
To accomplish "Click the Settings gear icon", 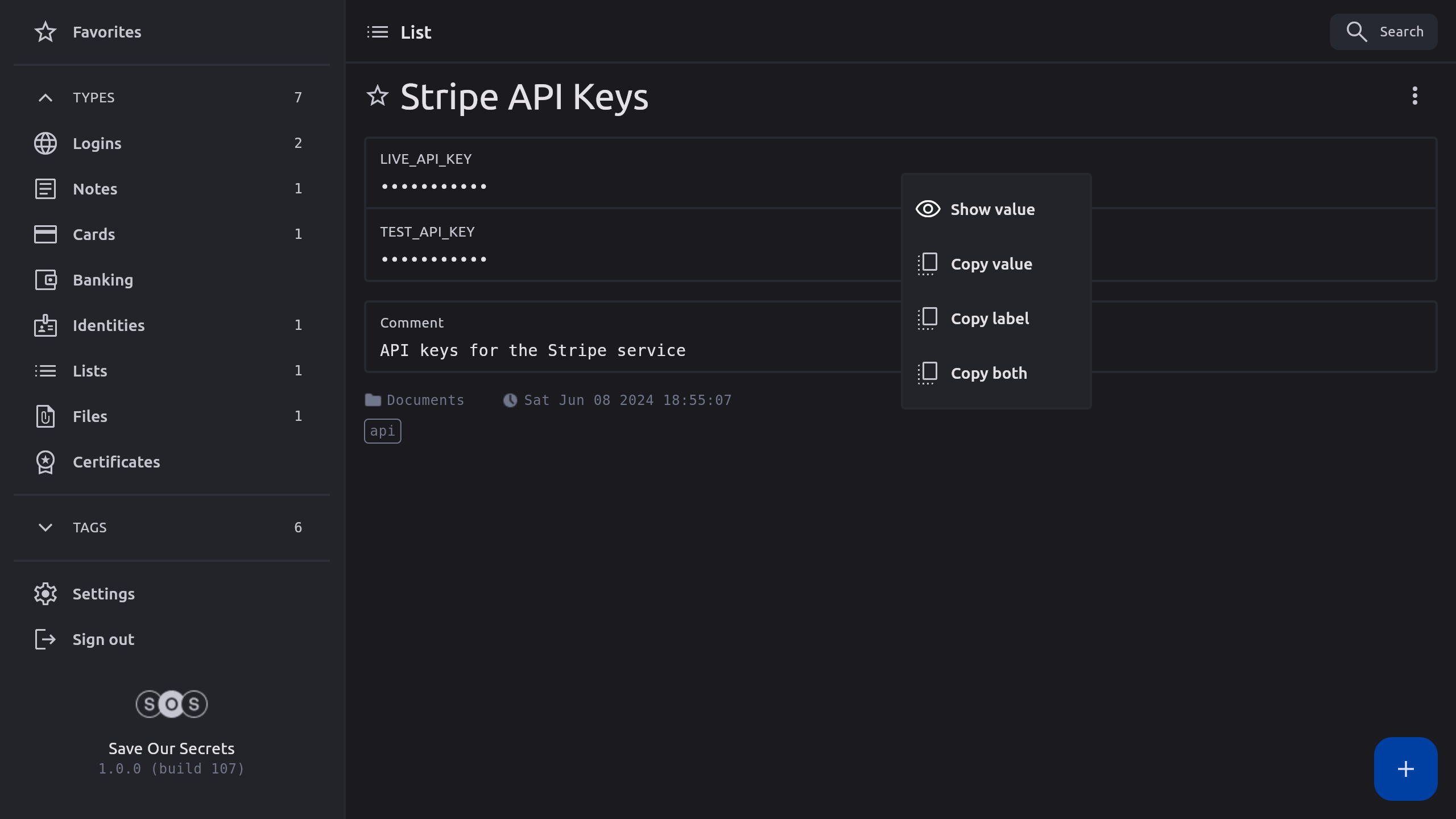I will 45,594.
